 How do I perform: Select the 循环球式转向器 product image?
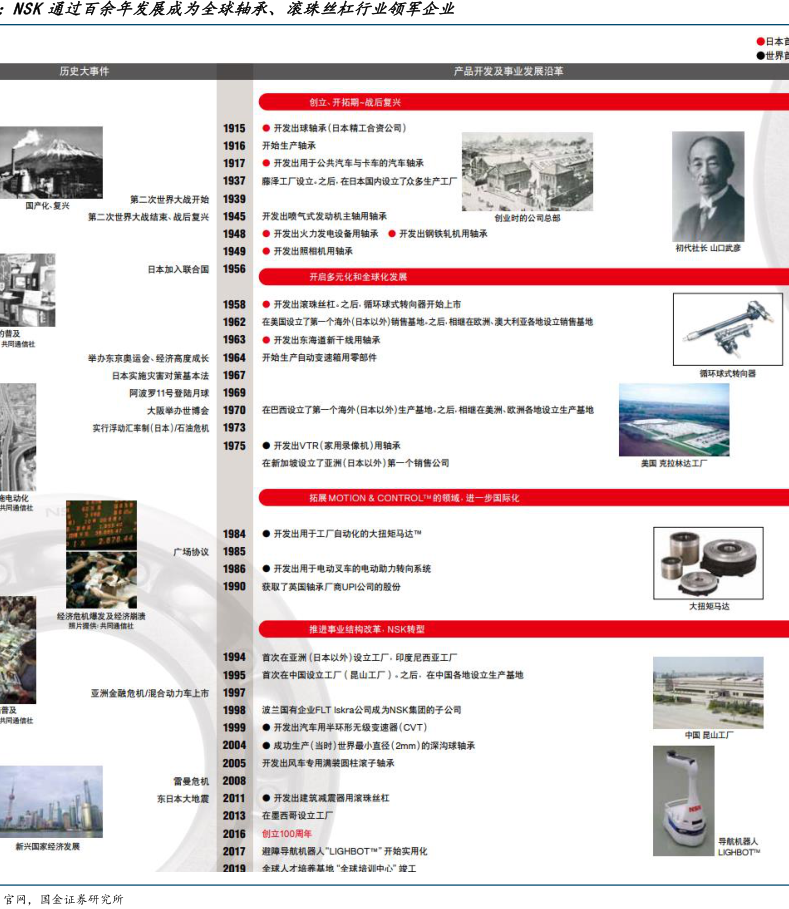click(x=727, y=329)
